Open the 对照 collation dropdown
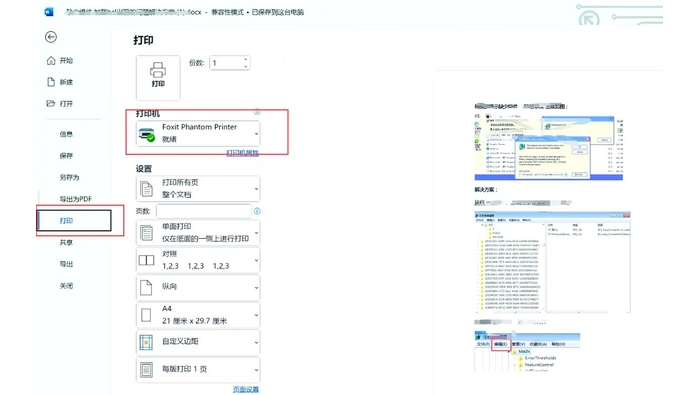This screenshot has width=700, height=395. [198, 260]
